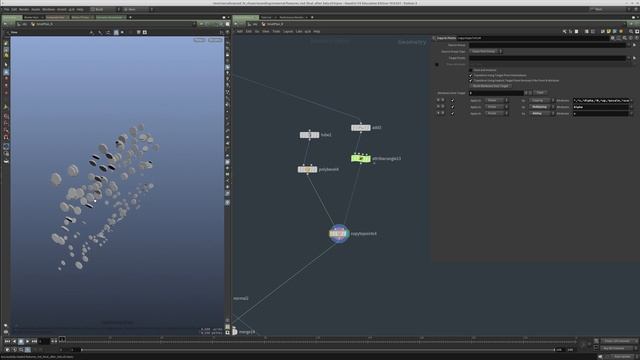Click the orange icon in the network toolbar
640x360 pixels.
(621, 31)
